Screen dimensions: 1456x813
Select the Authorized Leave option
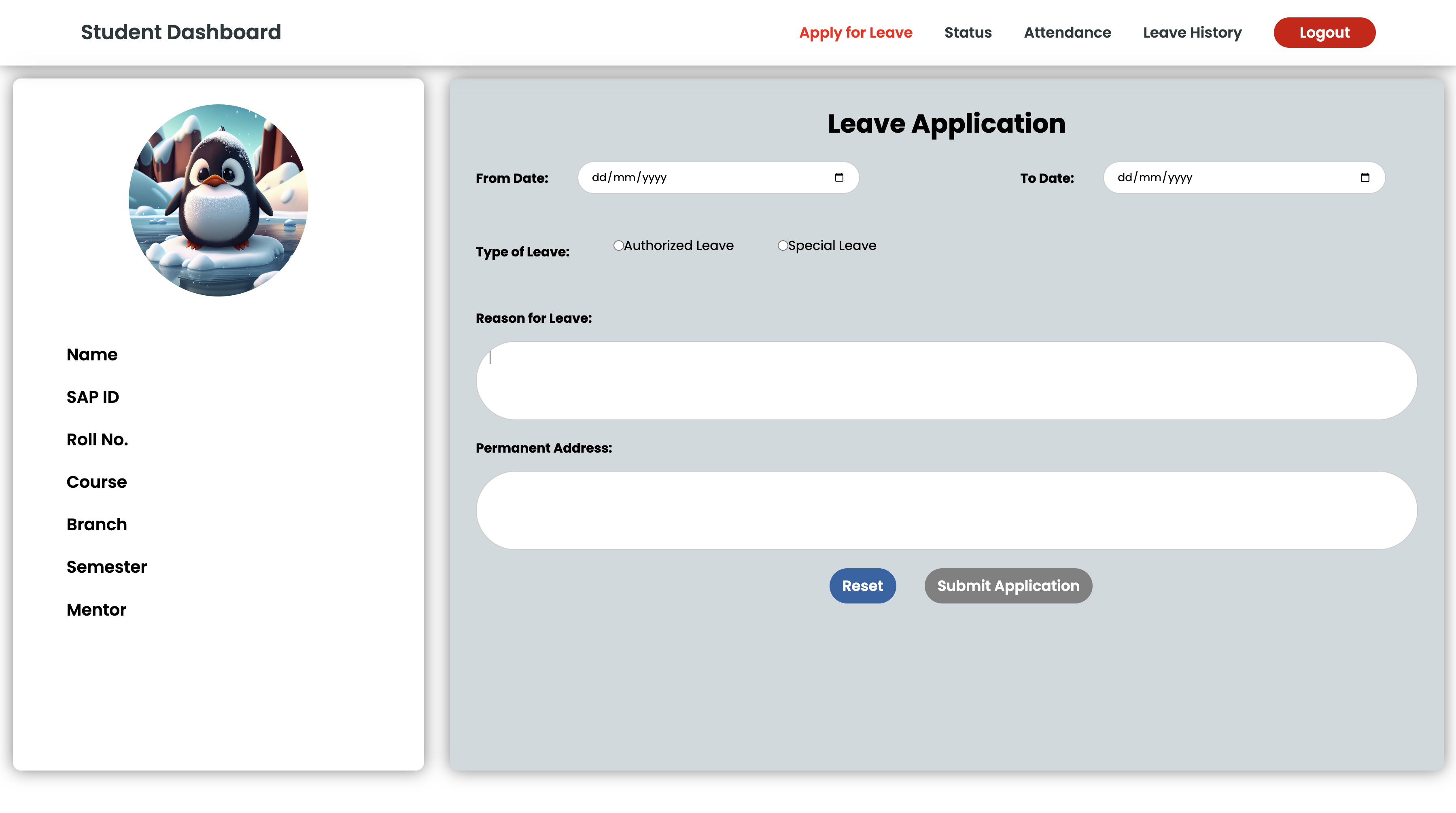point(618,246)
